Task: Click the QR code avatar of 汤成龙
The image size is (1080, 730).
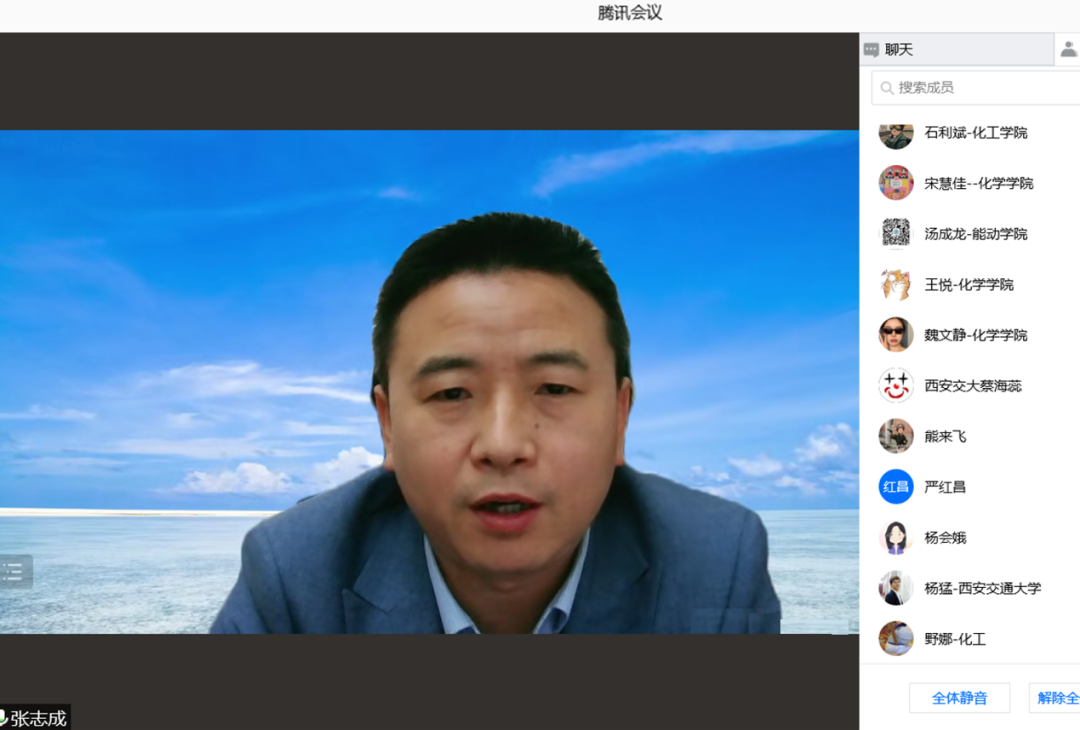Action: coord(896,234)
